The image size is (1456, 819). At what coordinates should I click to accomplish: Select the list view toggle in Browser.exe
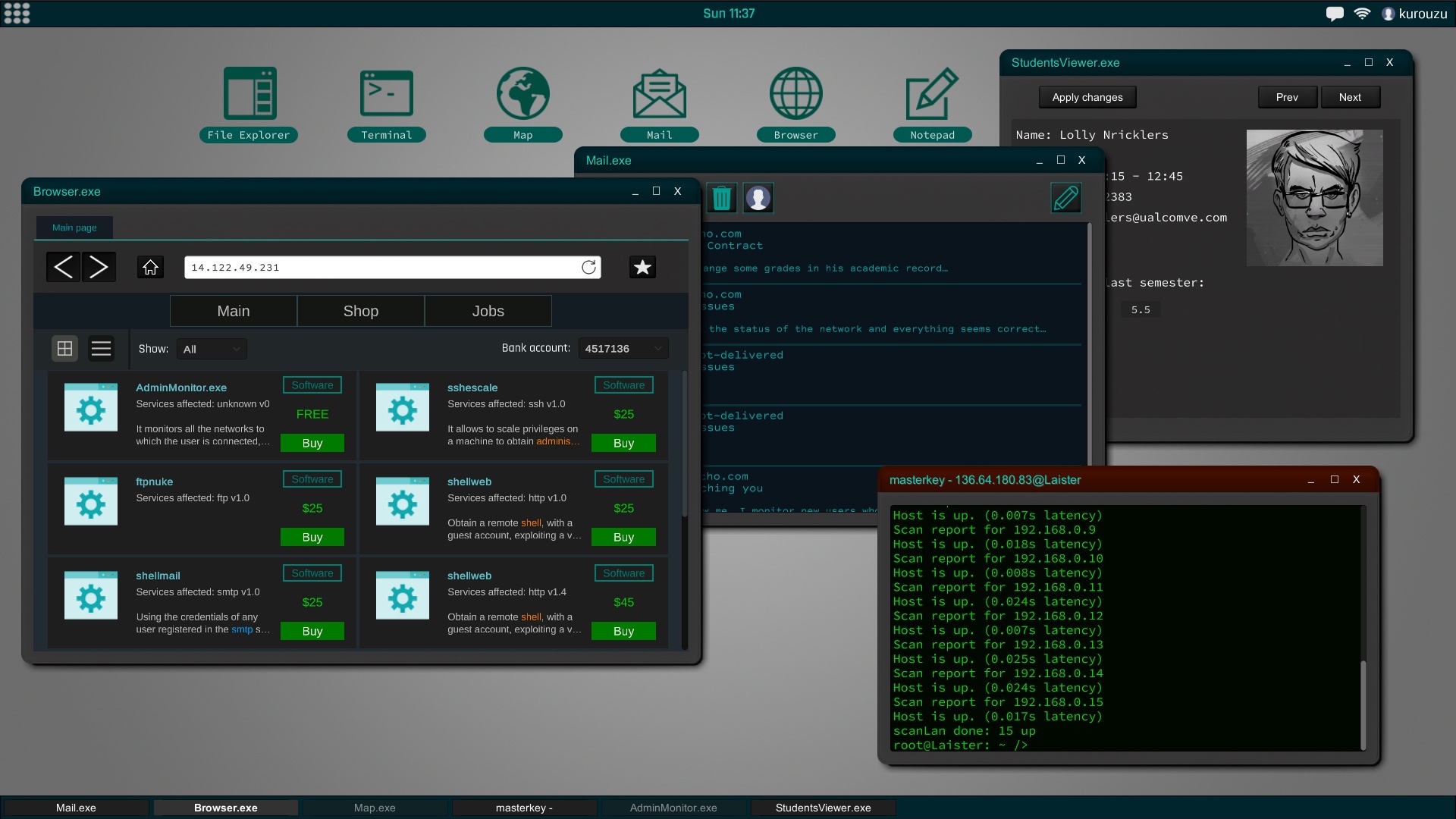tap(100, 348)
